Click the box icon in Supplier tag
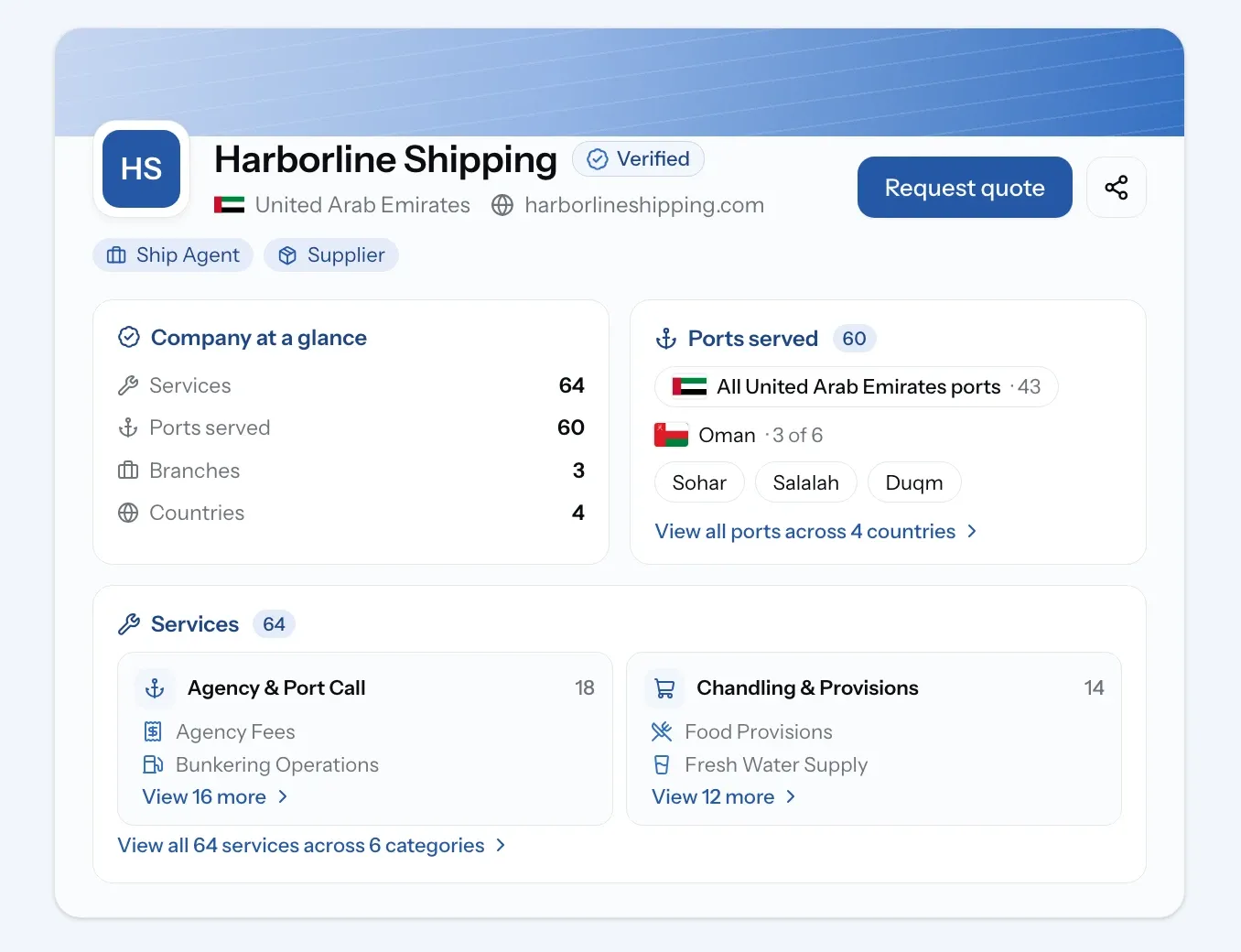Image resolution: width=1241 pixels, height=952 pixels. (287, 255)
